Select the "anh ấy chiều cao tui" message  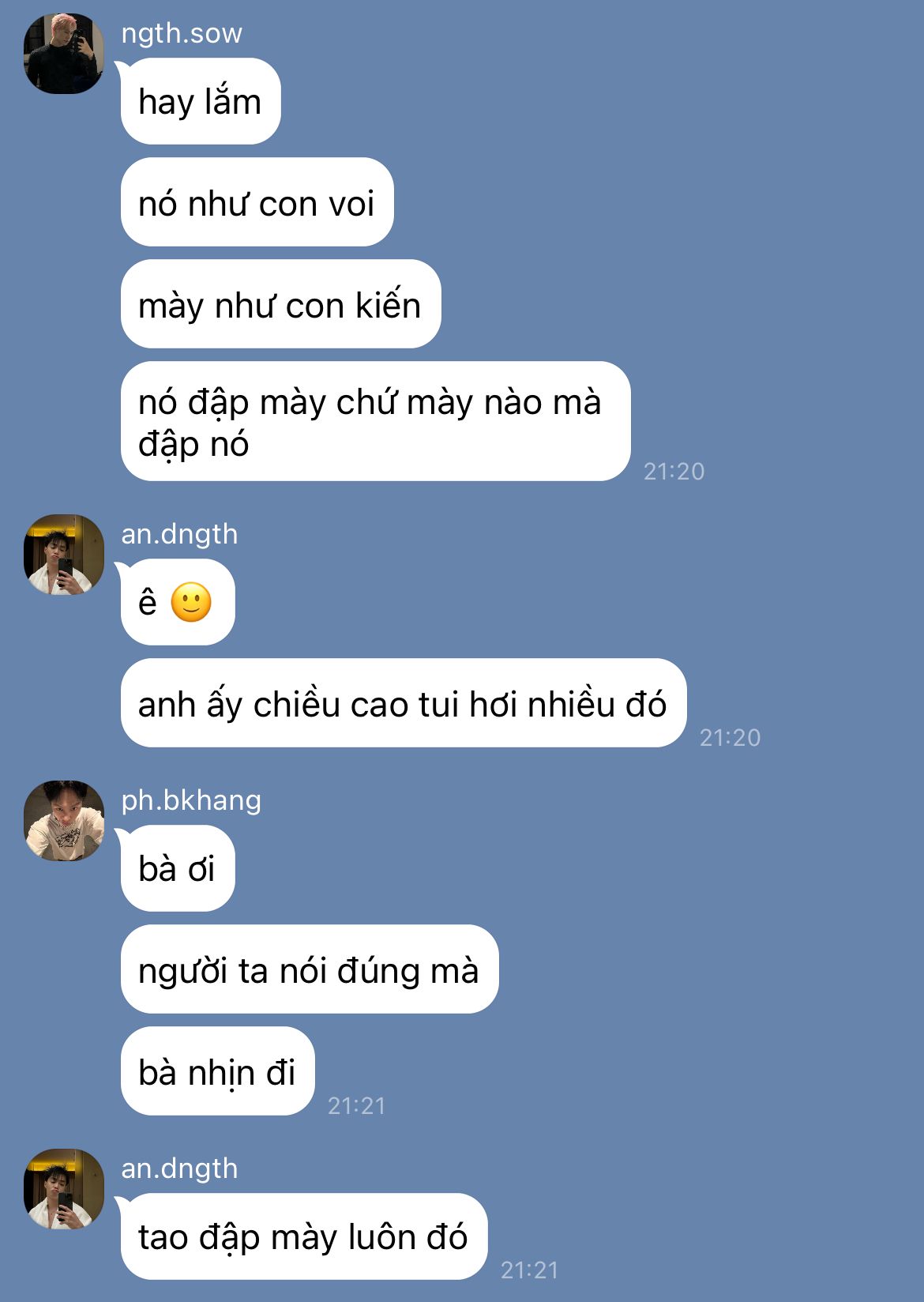coord(404,703)
